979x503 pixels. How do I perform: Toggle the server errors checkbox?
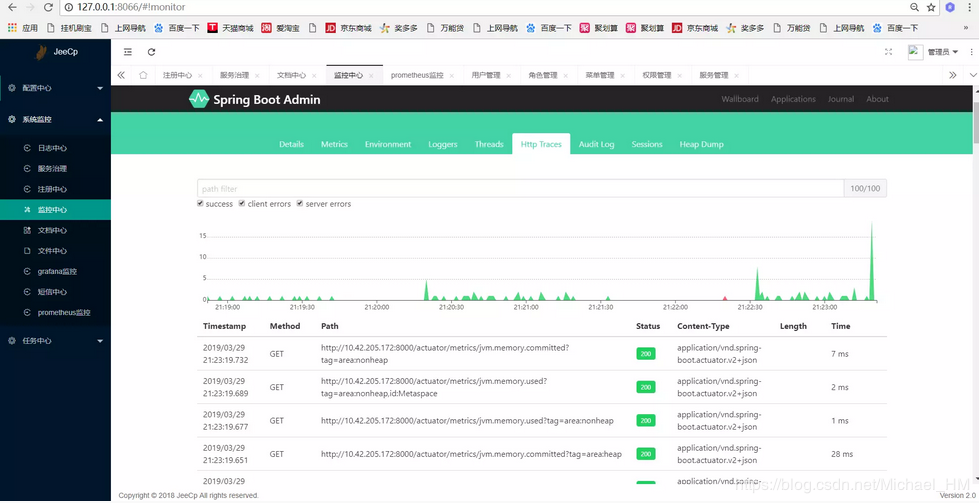point(299,204)
